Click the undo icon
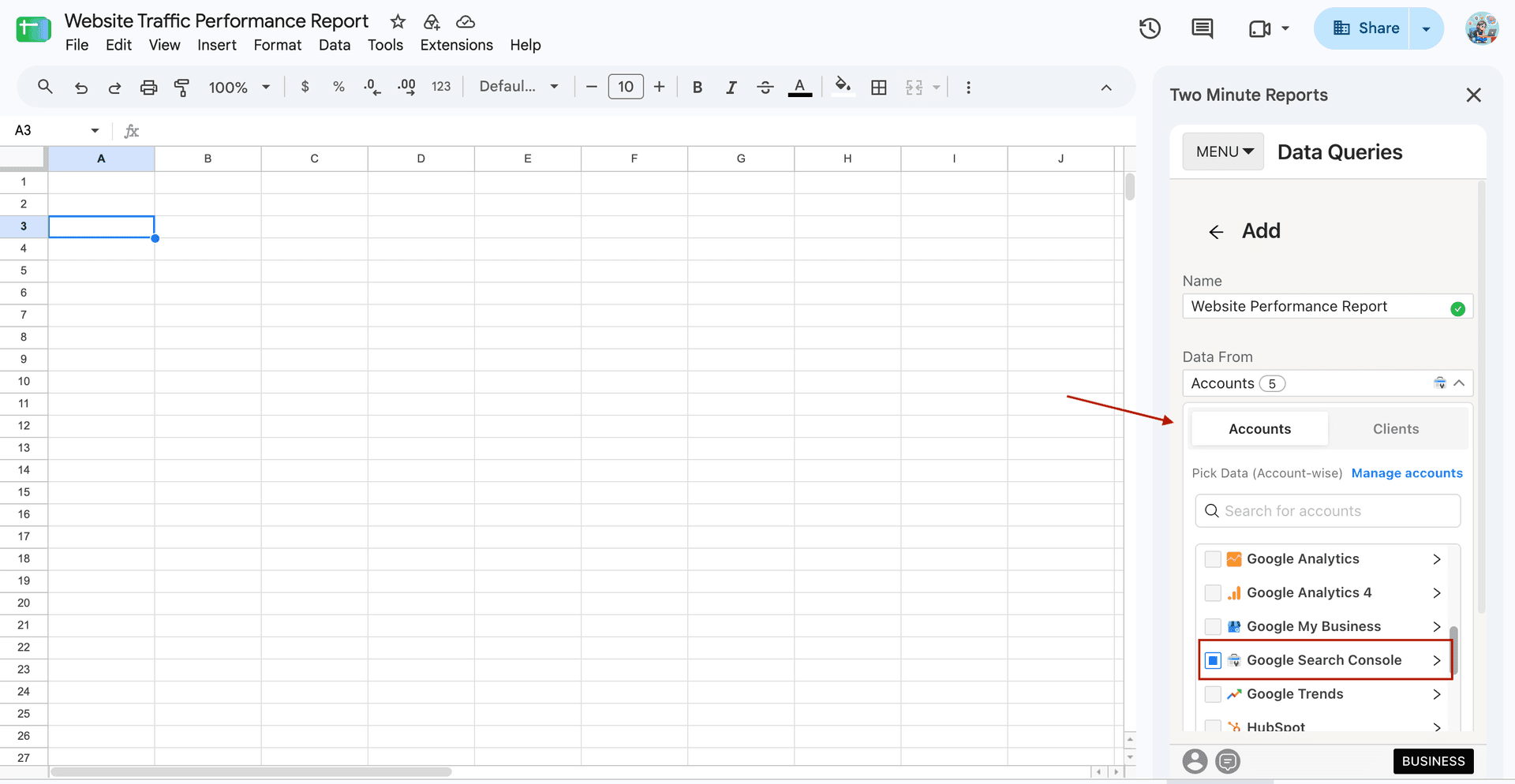The width and height of the screenshot is (1515, 784). (80, 88)
